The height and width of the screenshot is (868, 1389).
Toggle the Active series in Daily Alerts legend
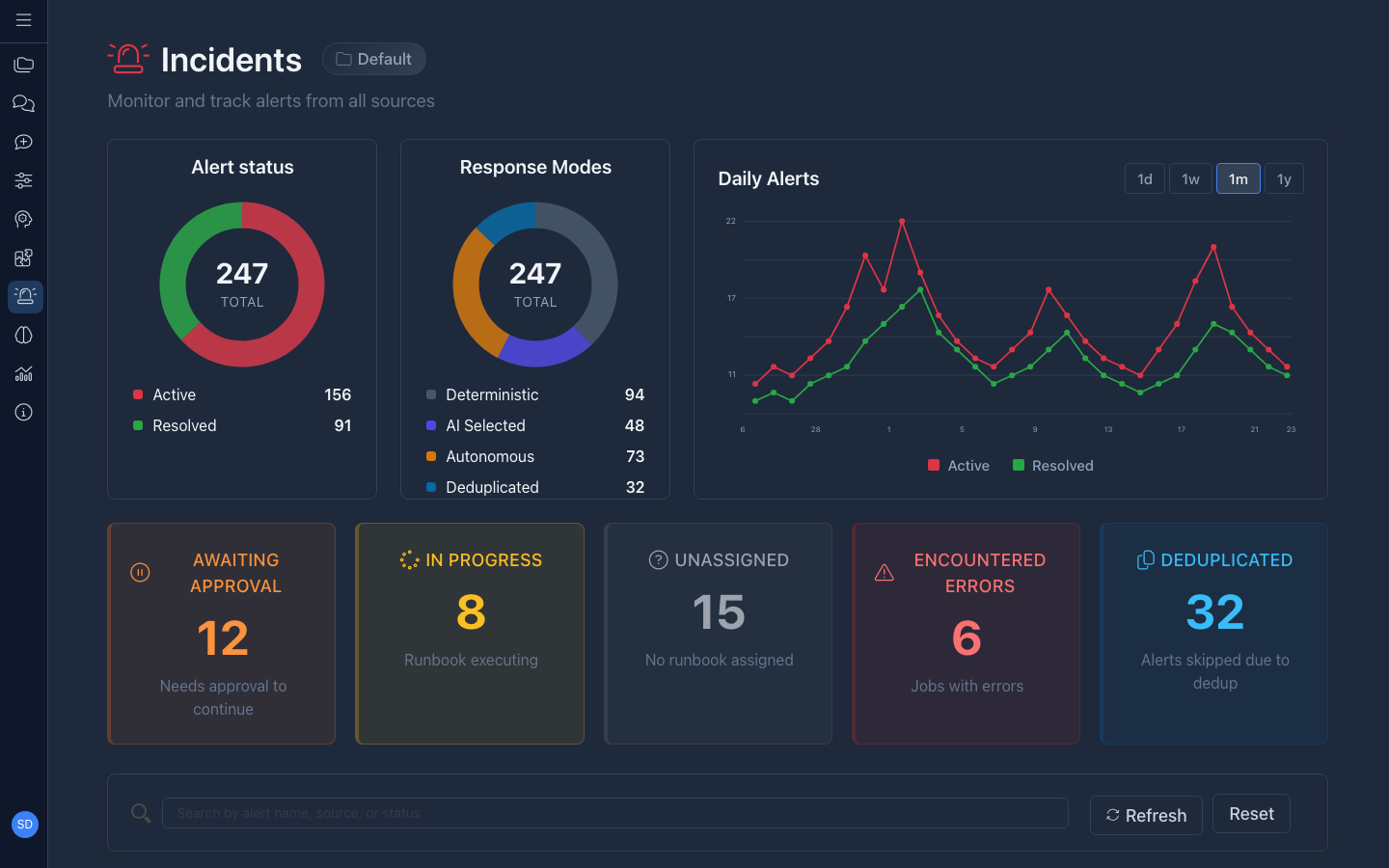point(958,465)
